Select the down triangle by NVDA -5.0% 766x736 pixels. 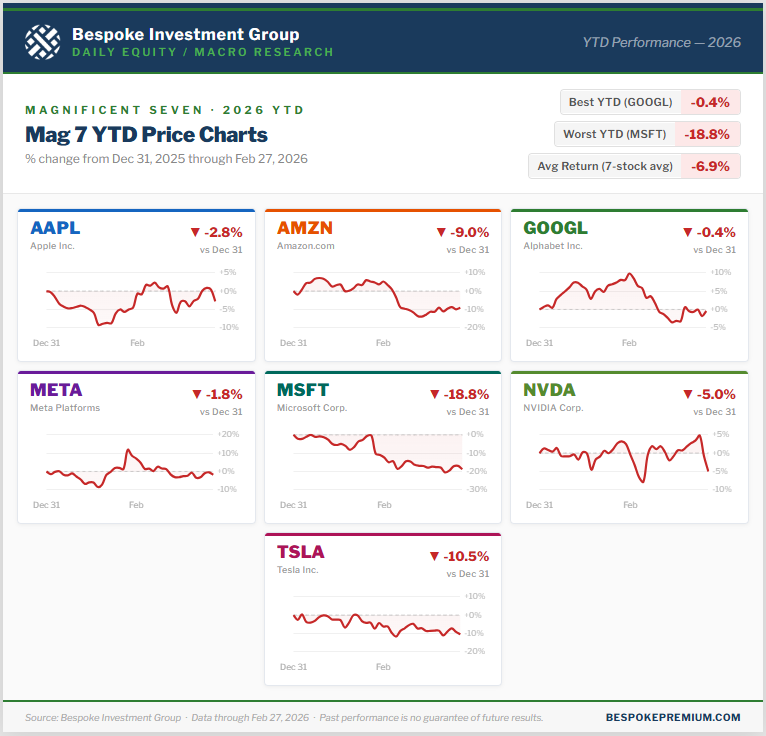[688, 394]
